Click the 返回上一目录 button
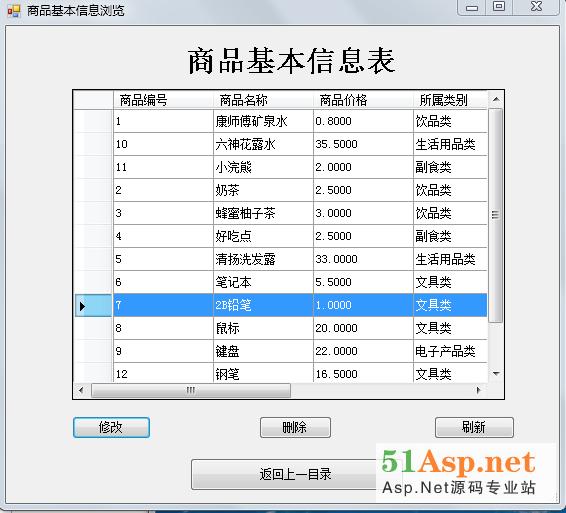Screen dimensions: 566x513 coord(285,474)
